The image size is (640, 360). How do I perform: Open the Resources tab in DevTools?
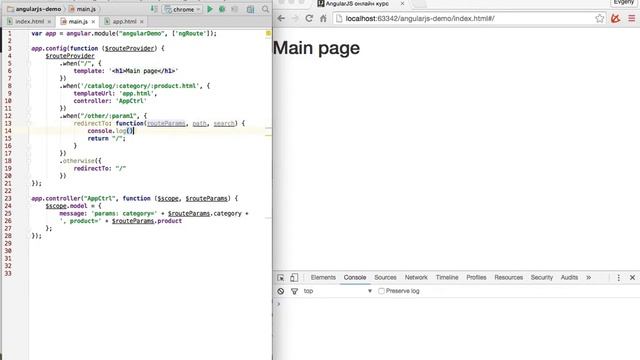[x=509, y=278]
